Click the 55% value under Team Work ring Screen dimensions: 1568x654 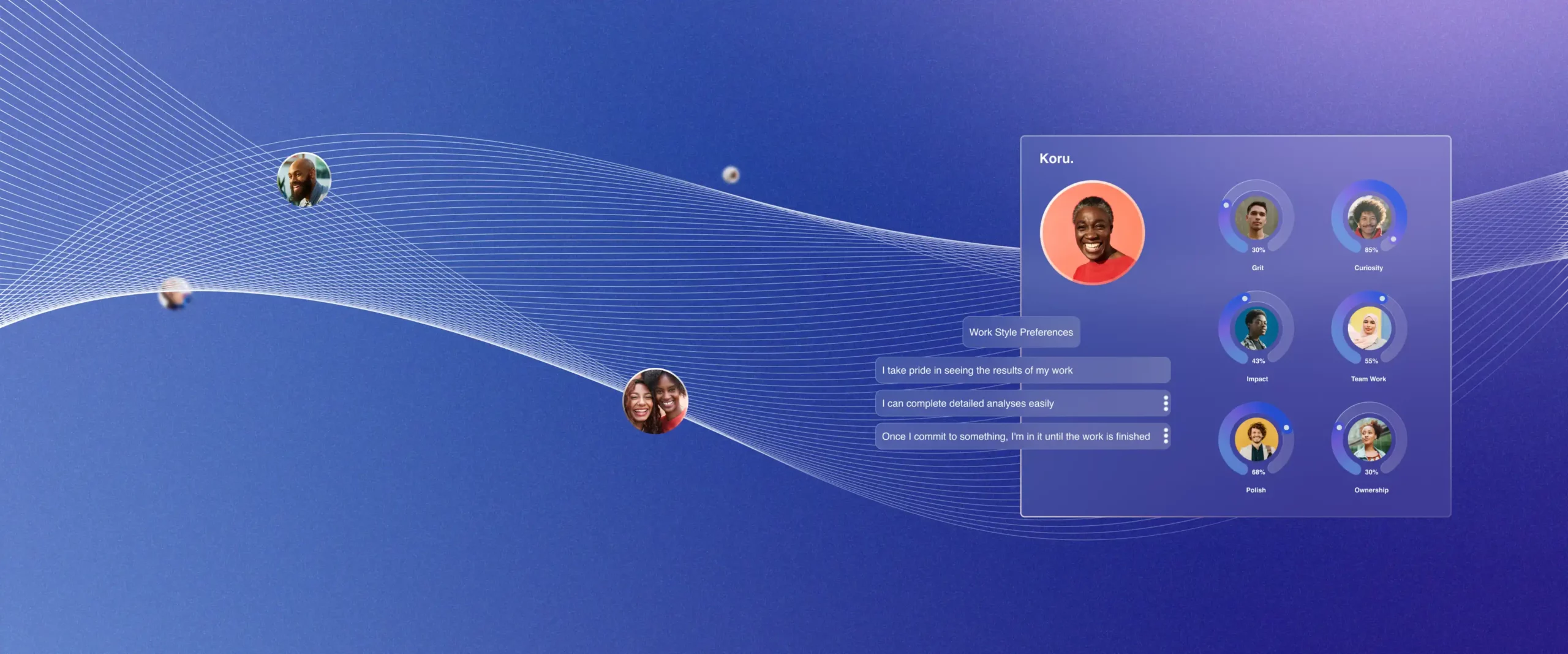(1371, 361)
